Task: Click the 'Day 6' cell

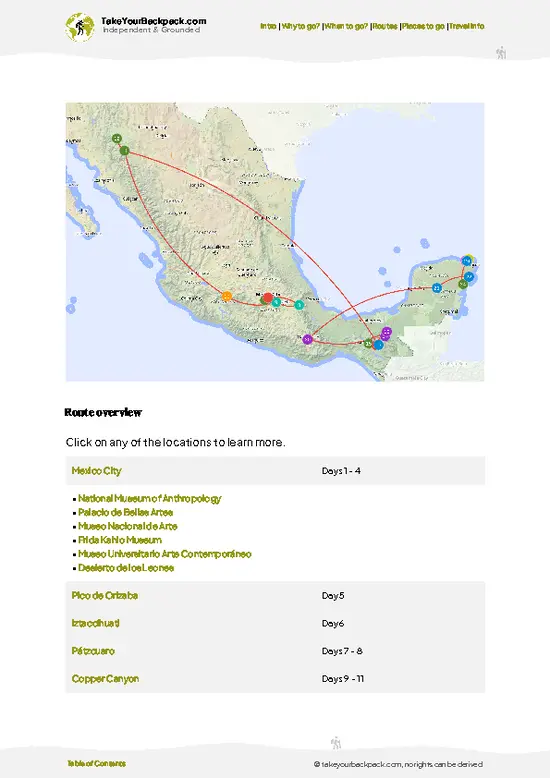Action: point(333,623)
